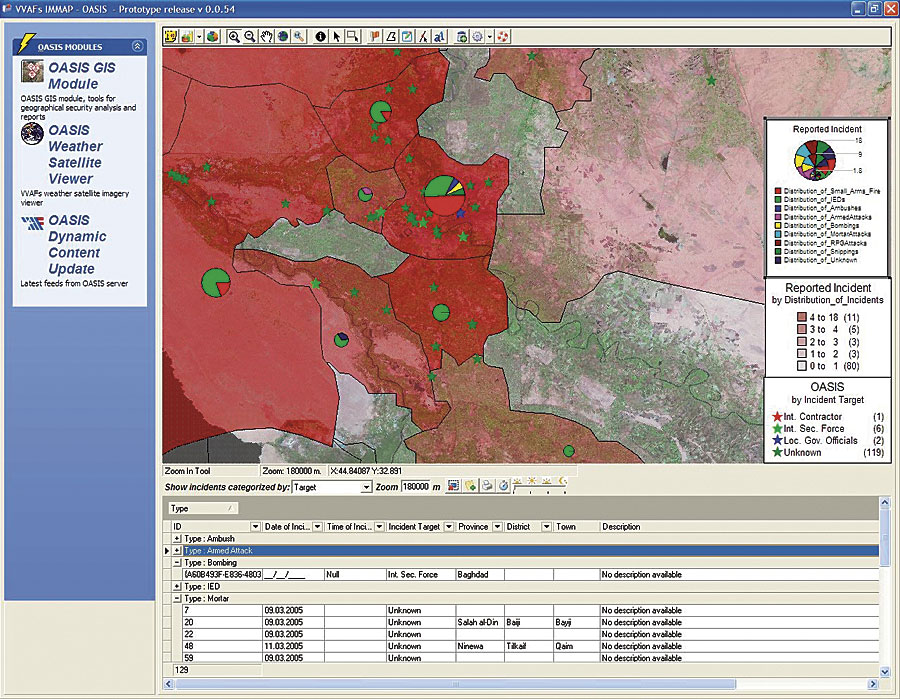Collapse the OASIS Modules panel chevron

pos(137,47)
